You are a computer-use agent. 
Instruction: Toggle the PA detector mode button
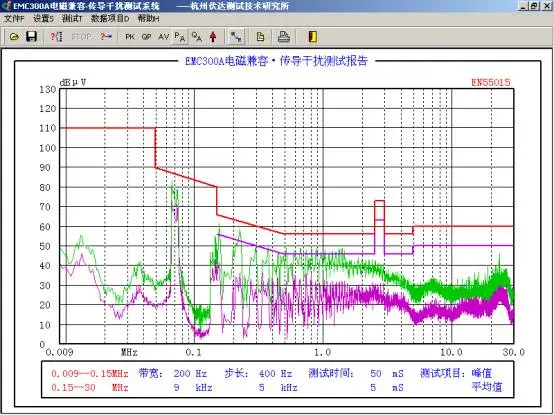180,36
